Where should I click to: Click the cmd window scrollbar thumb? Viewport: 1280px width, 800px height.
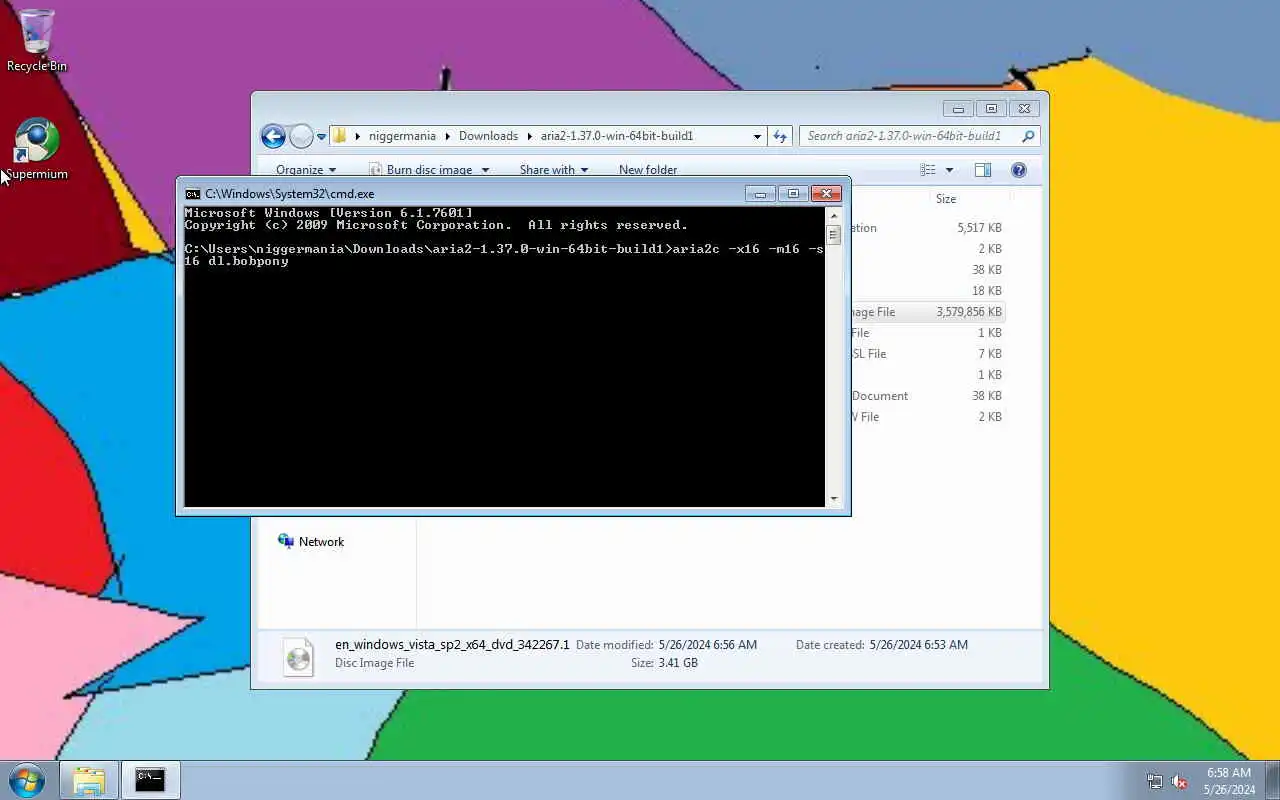(x=833, y=235)
